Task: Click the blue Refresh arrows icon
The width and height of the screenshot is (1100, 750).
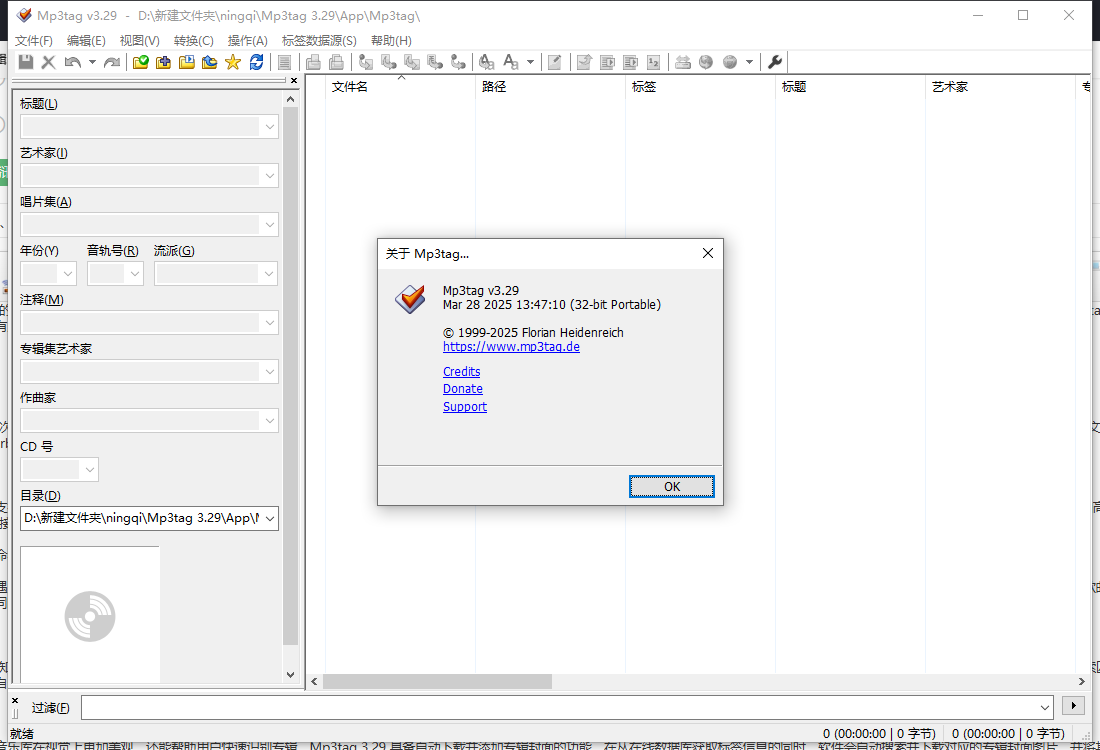Action: pyautogui.click(x=256, y=62)
